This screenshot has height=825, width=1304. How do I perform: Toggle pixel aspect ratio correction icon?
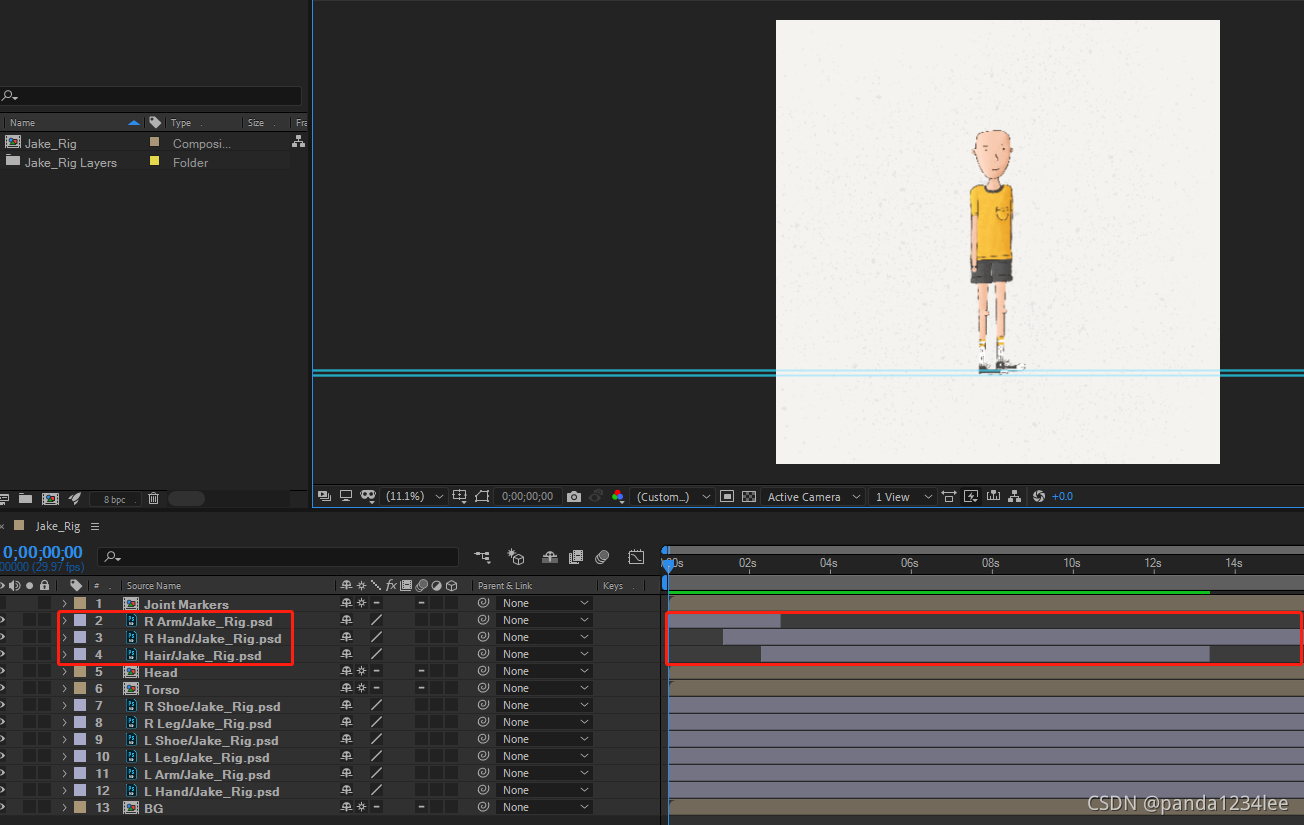(x=948, y=496)
